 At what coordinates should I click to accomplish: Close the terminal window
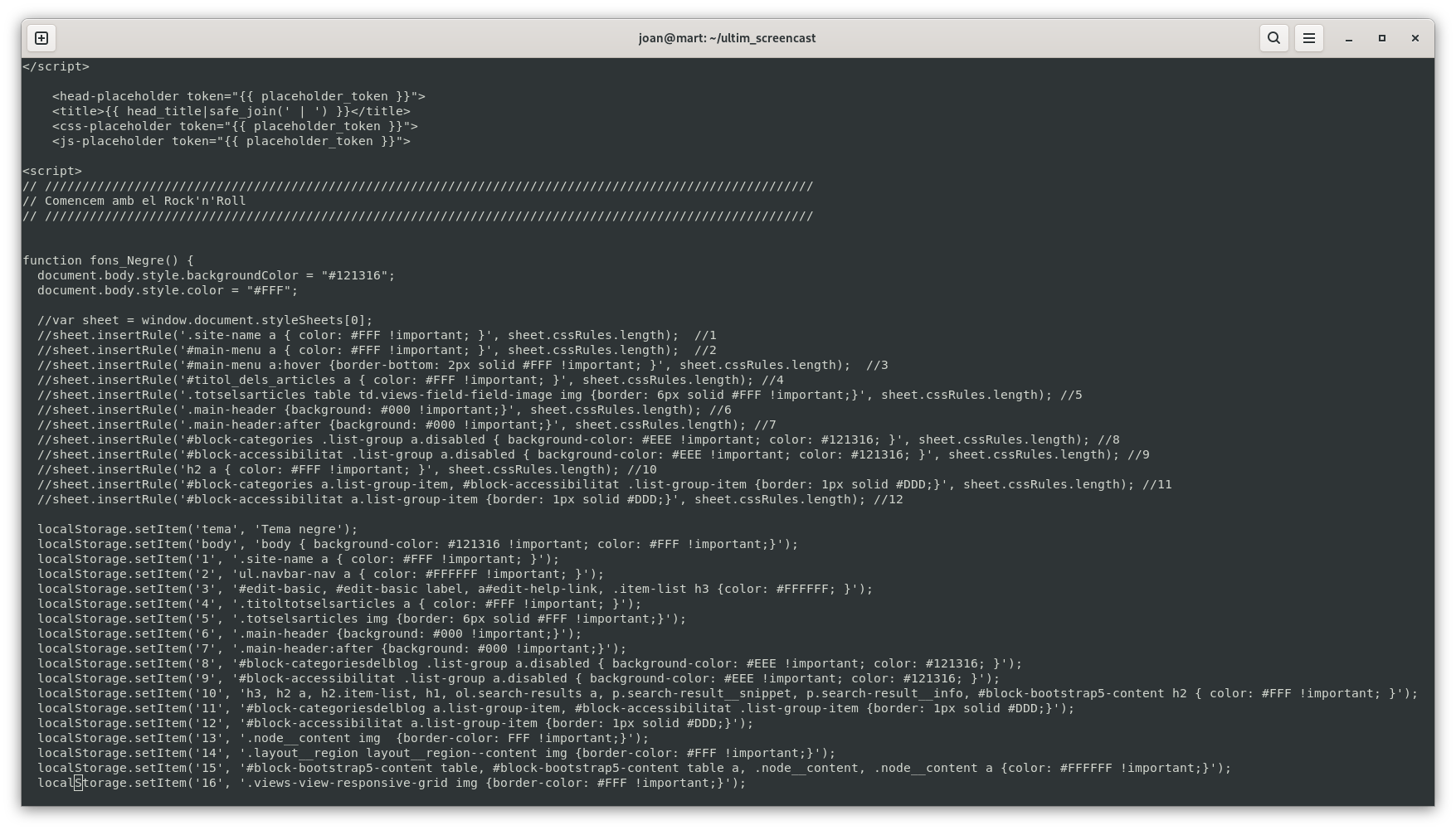1415,38
